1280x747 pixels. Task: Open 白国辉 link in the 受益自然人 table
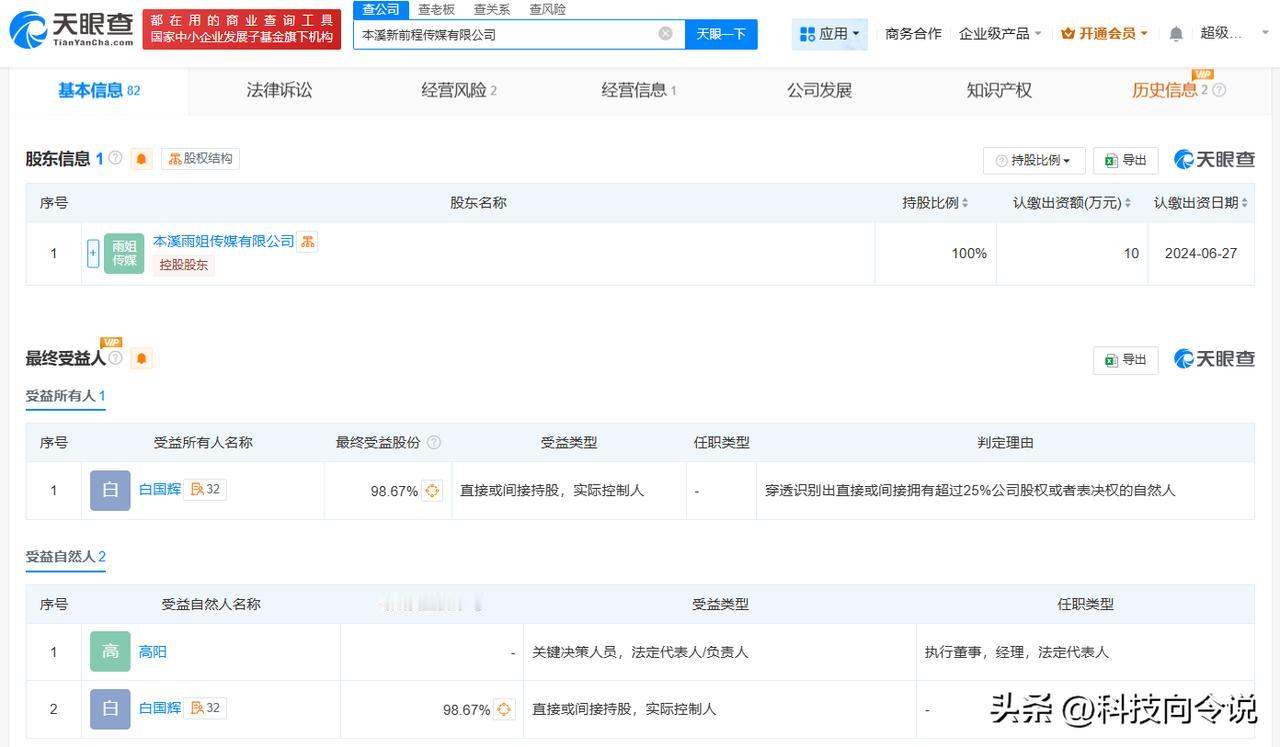(x=160, y=708)
